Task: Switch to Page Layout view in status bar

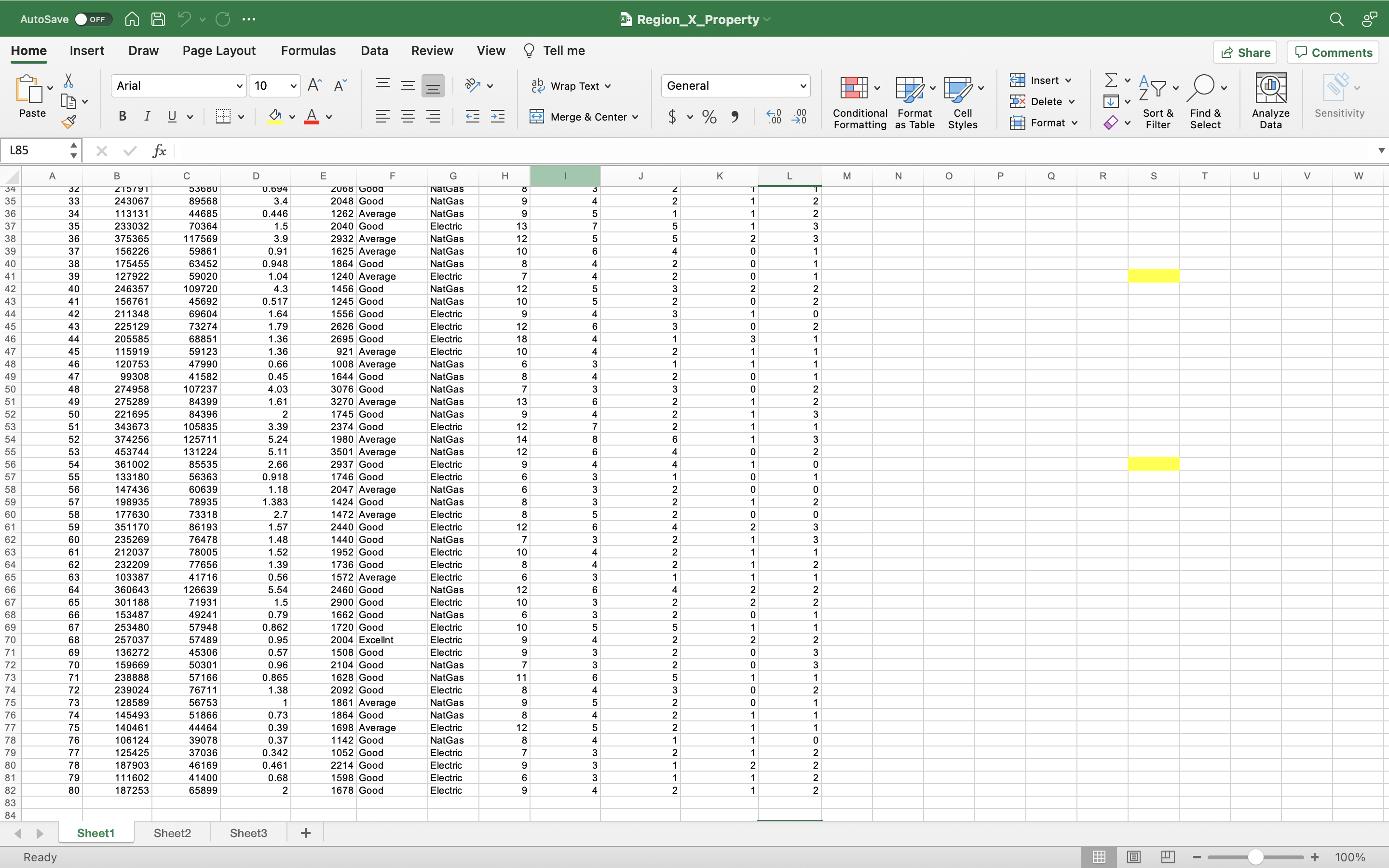Action: [x=1133, y=856]
